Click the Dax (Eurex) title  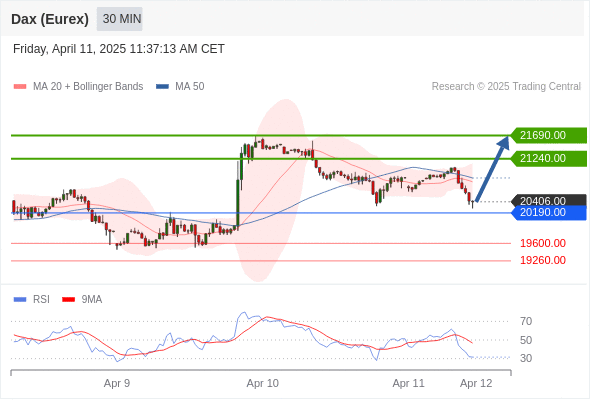point(50,19)
